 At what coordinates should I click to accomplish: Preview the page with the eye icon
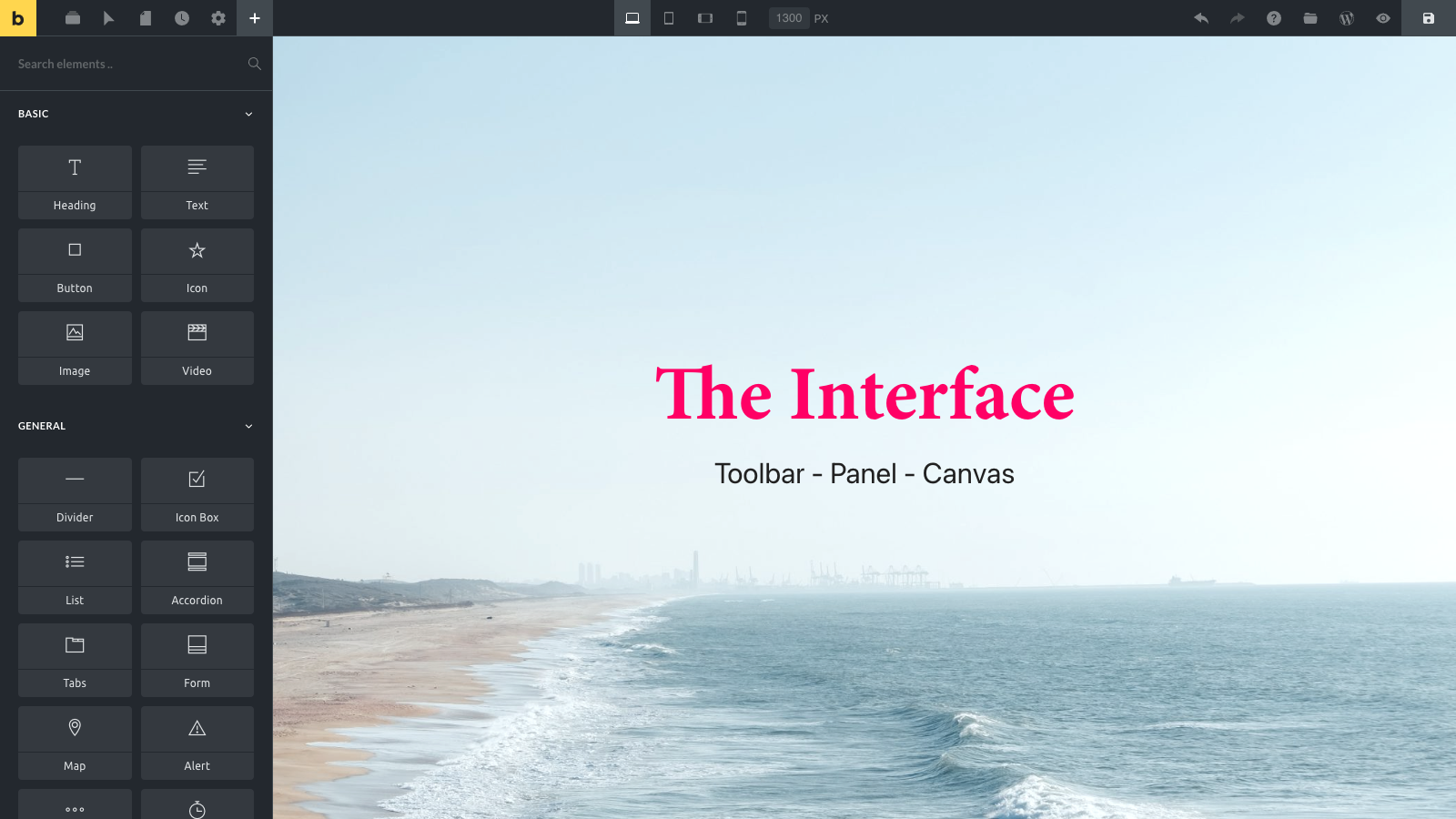pos(1382,18)
